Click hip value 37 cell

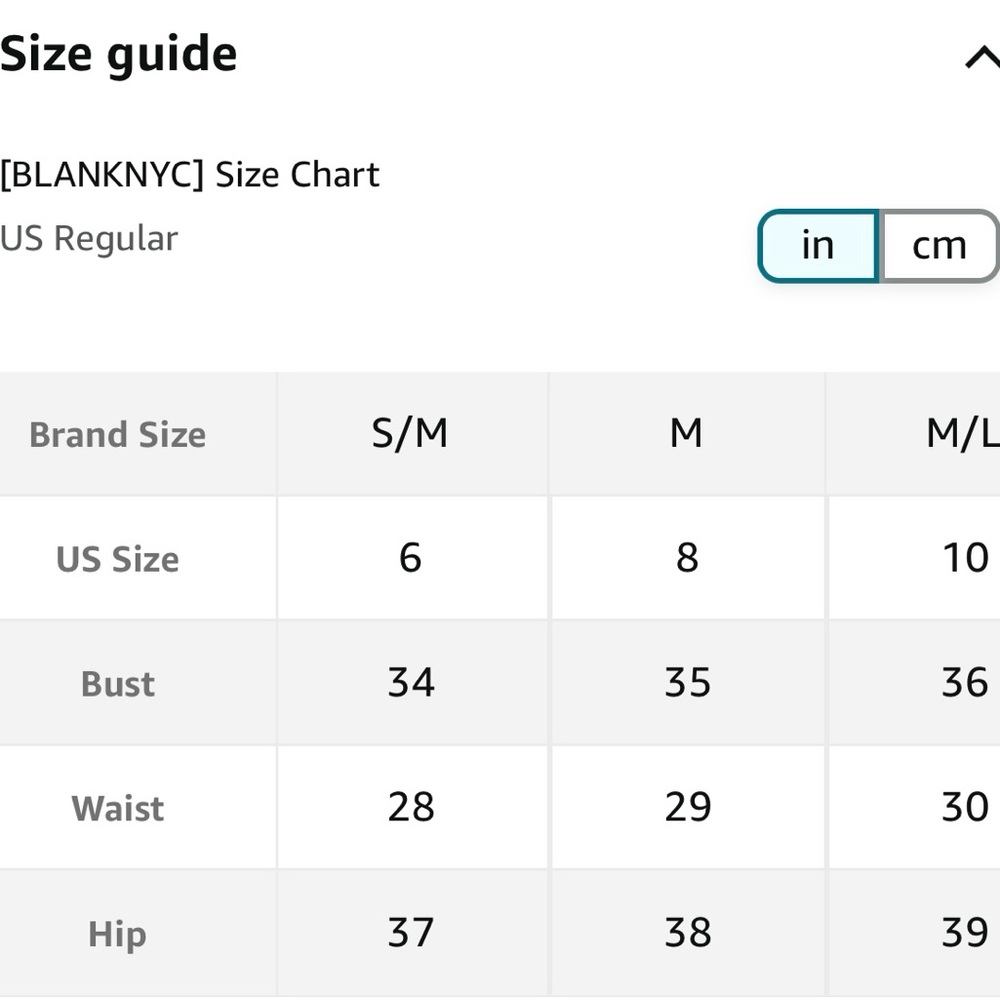coord(411,932)
